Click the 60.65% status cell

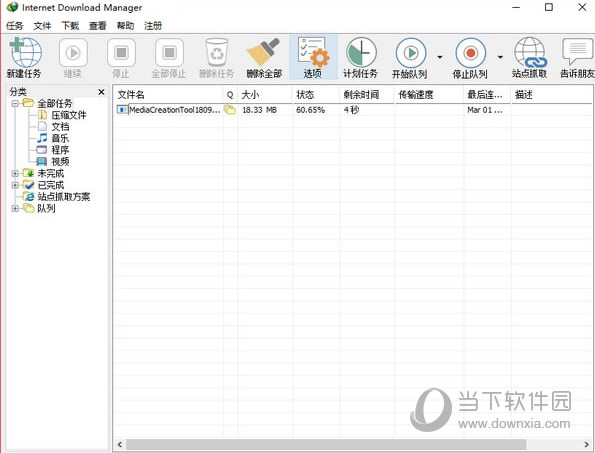(310, 110)
